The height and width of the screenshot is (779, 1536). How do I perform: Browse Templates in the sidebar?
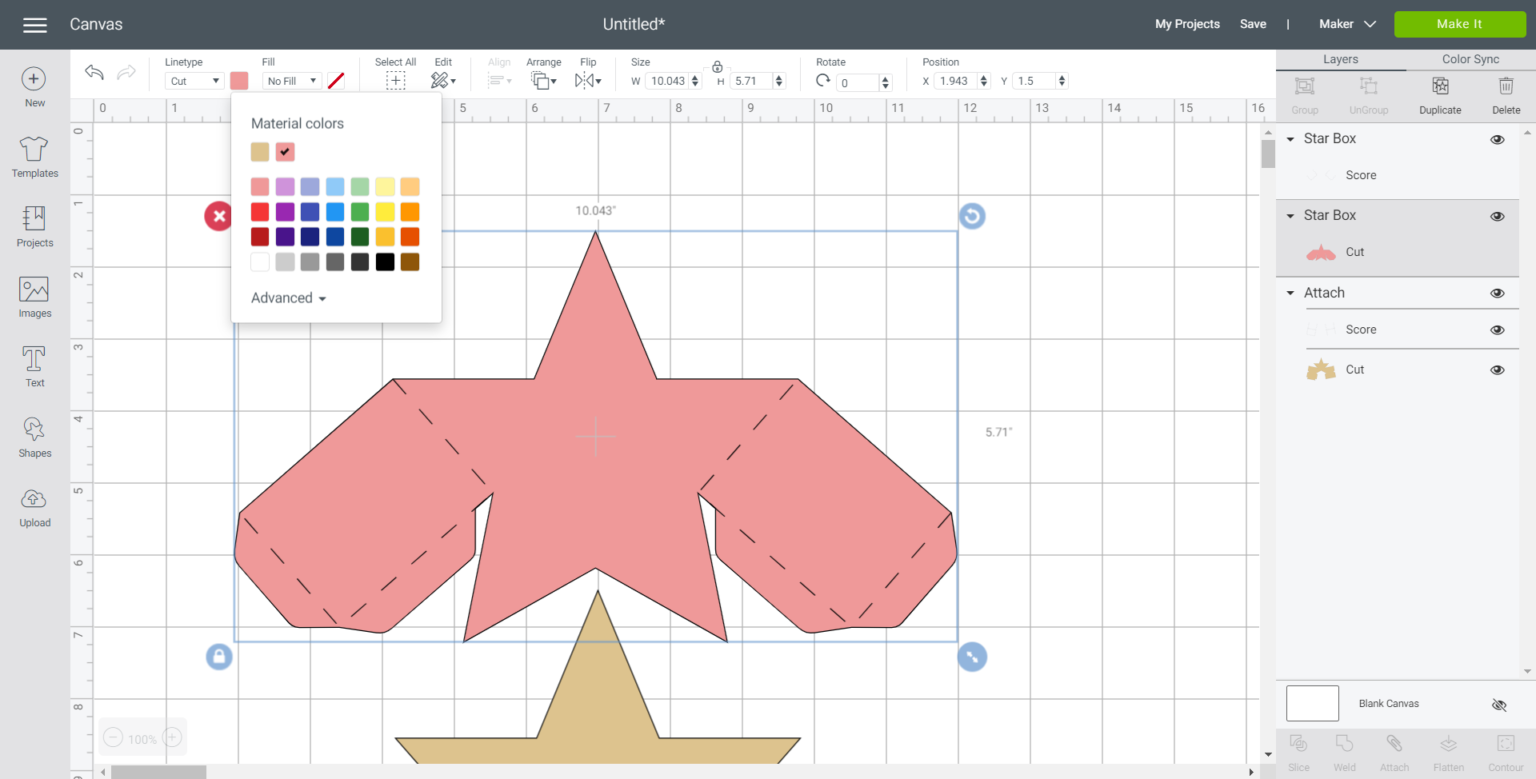33,157
